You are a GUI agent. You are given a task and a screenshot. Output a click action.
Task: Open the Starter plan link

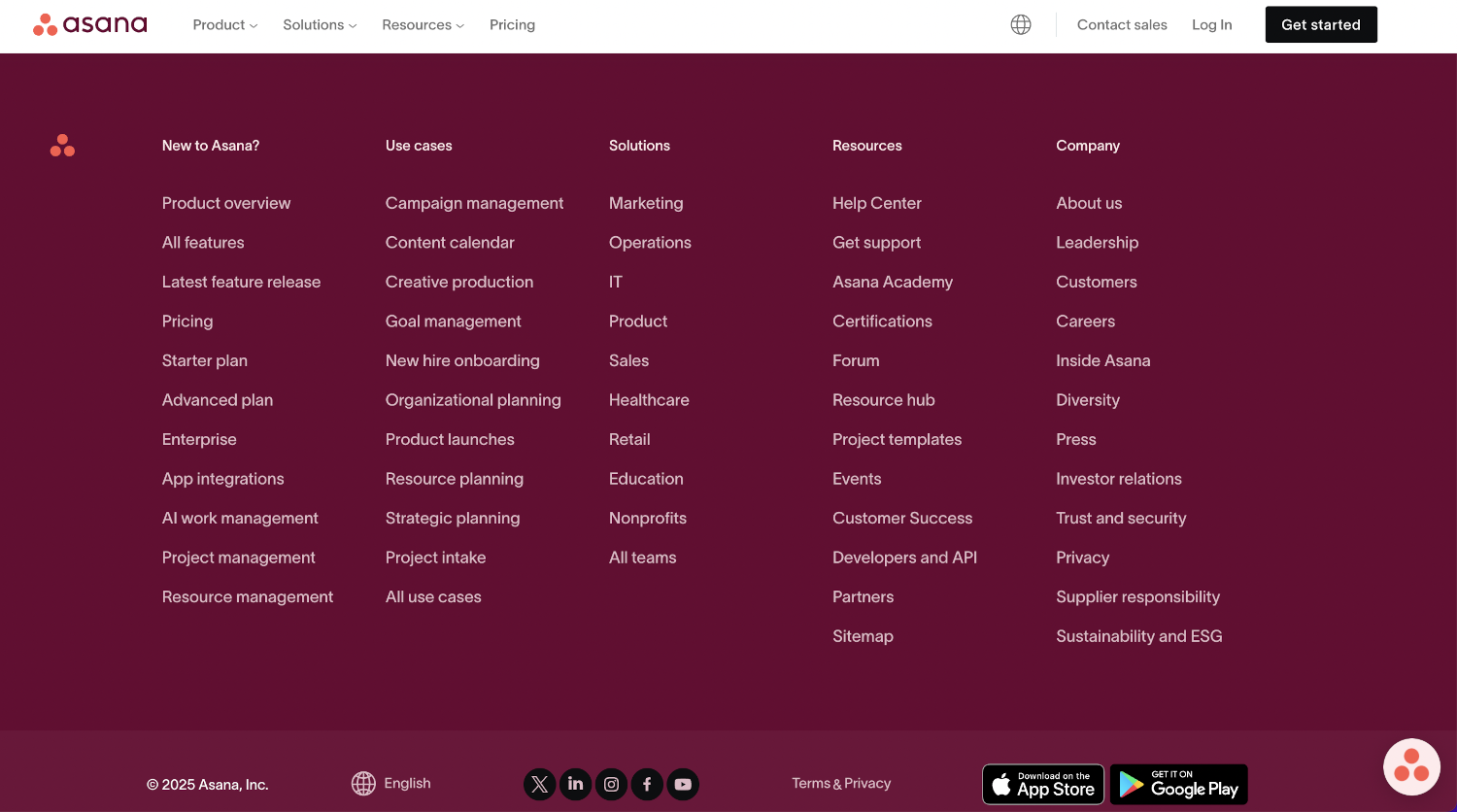[205, 360]
